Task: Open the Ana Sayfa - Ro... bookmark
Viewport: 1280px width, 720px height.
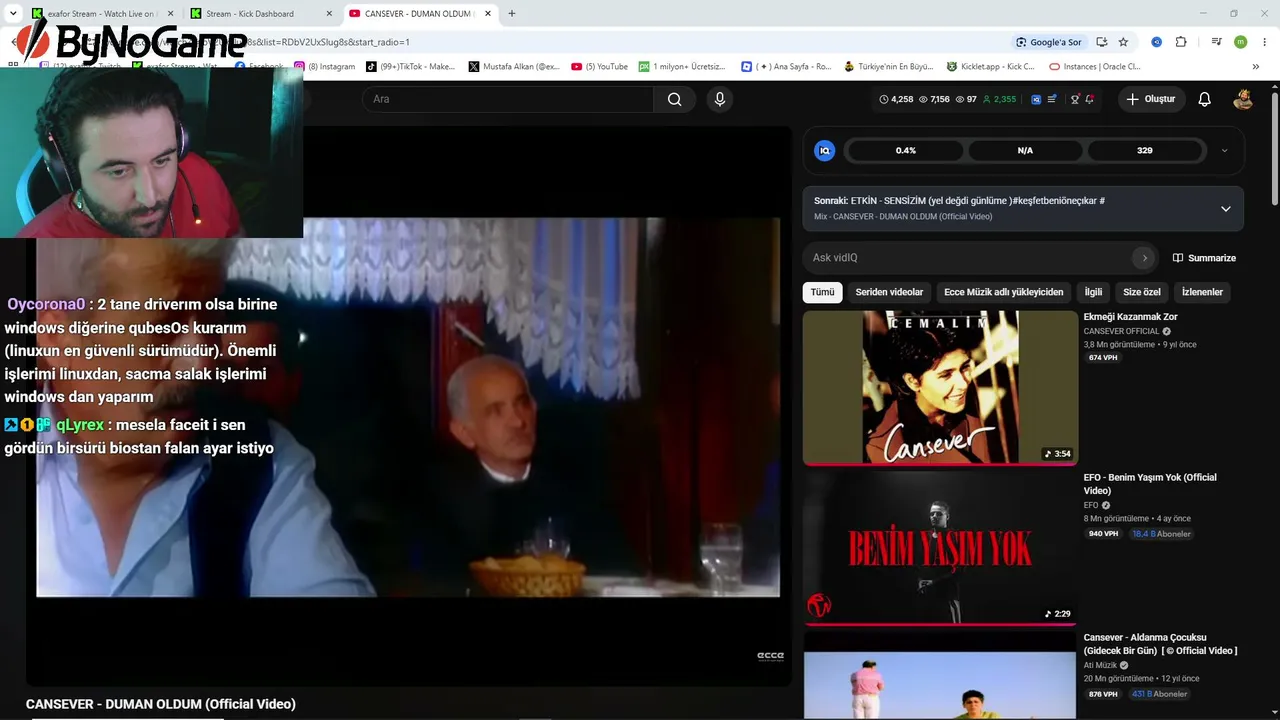Action: point(786,67)
